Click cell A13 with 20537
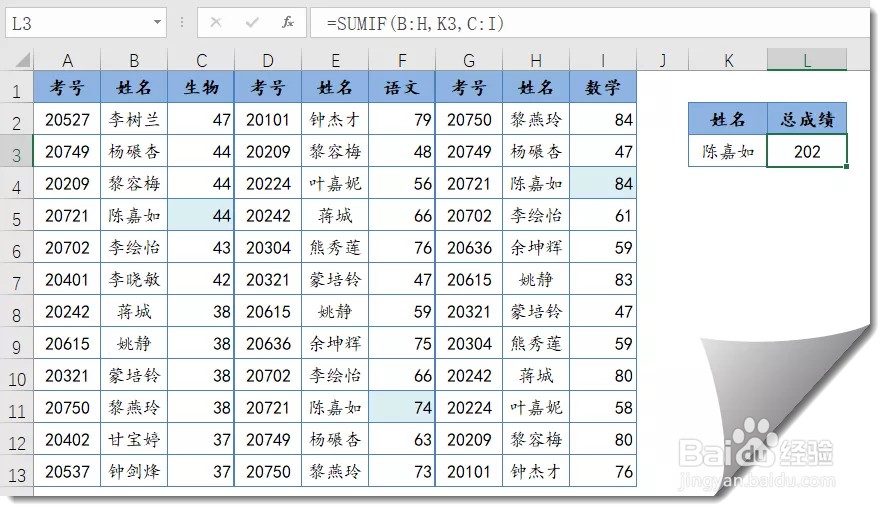 coord(67,471)
